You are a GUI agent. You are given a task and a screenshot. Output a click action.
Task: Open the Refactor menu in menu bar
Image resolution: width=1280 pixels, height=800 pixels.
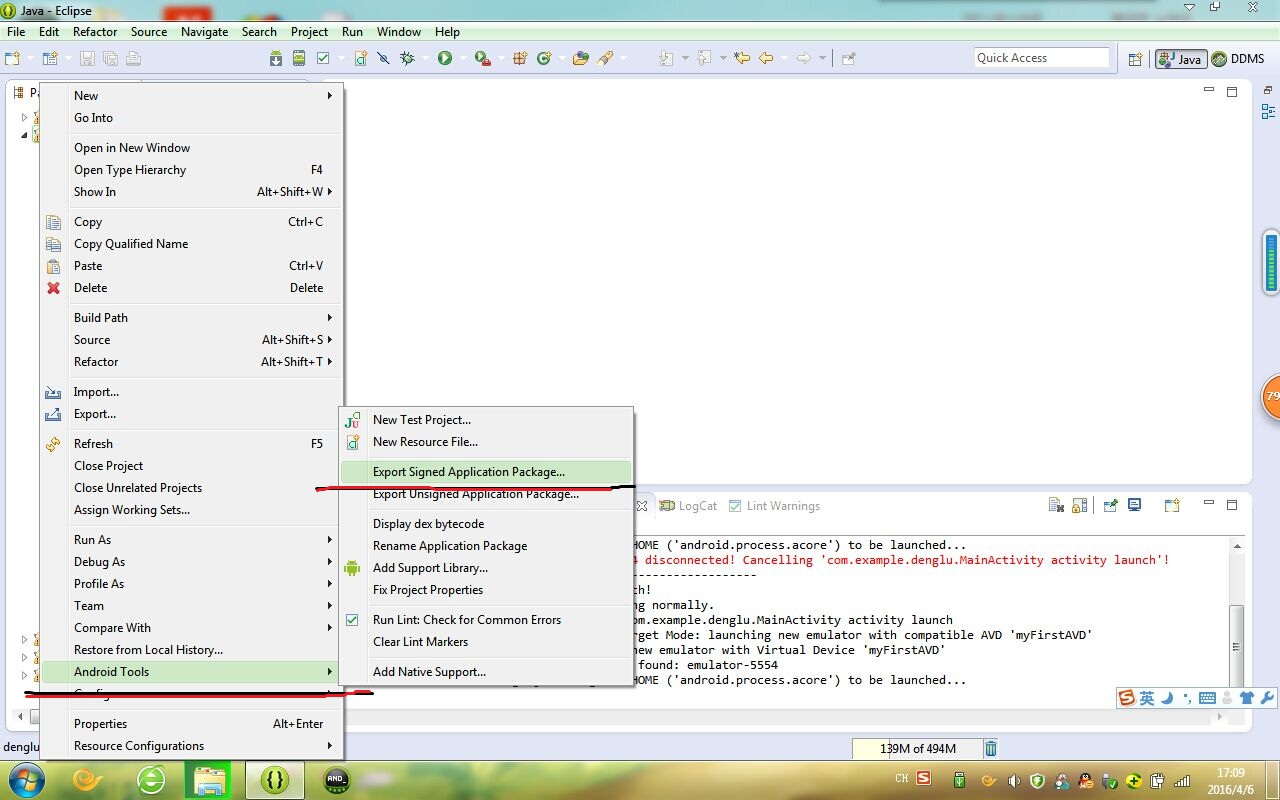95,32
